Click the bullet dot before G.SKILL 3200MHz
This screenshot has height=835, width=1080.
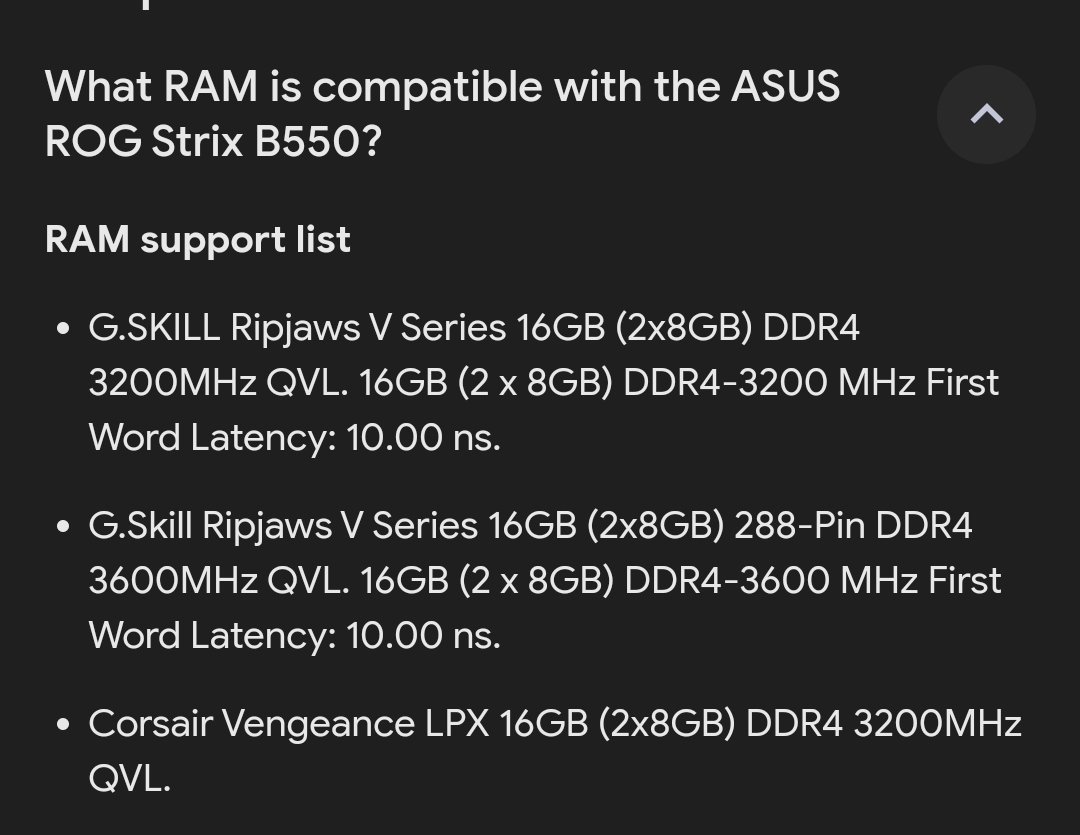point(63,329)
